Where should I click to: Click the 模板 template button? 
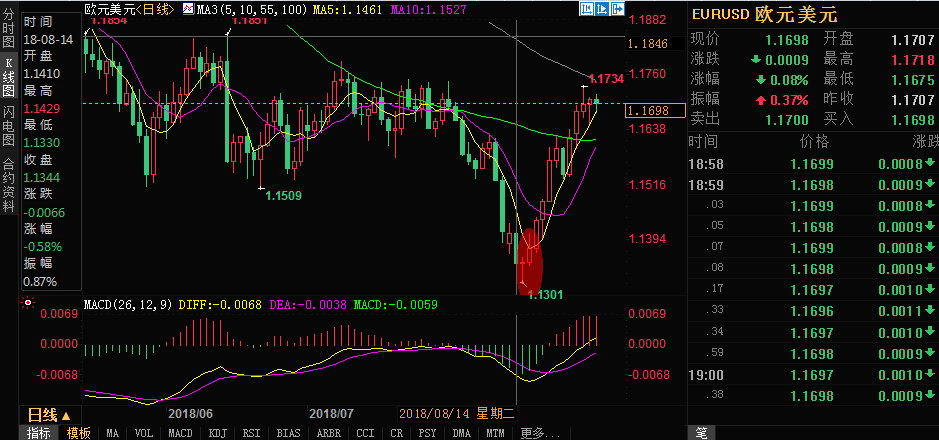[77, 433]
